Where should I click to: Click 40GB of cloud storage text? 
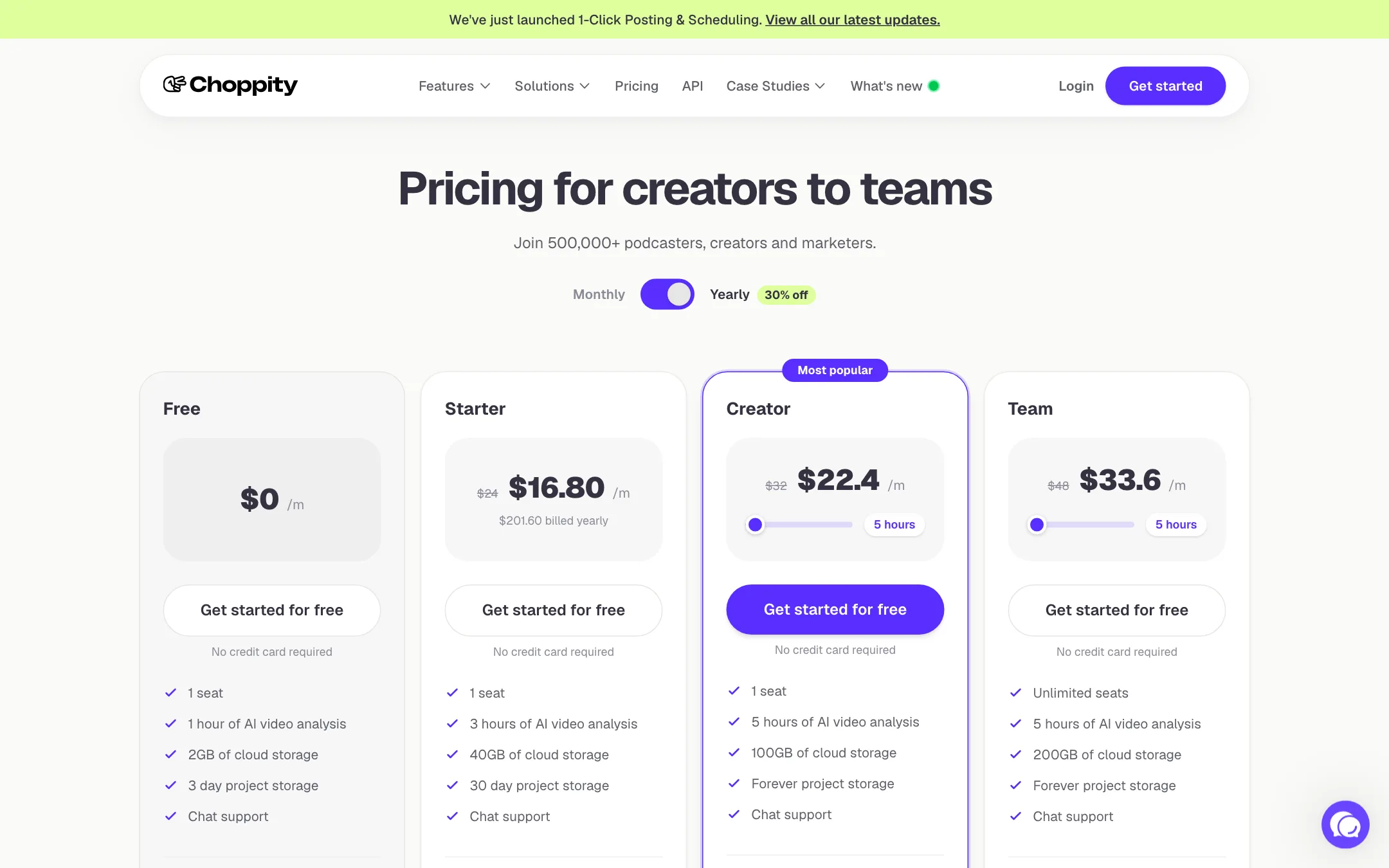pyautogui.click(x=539, y=755)
